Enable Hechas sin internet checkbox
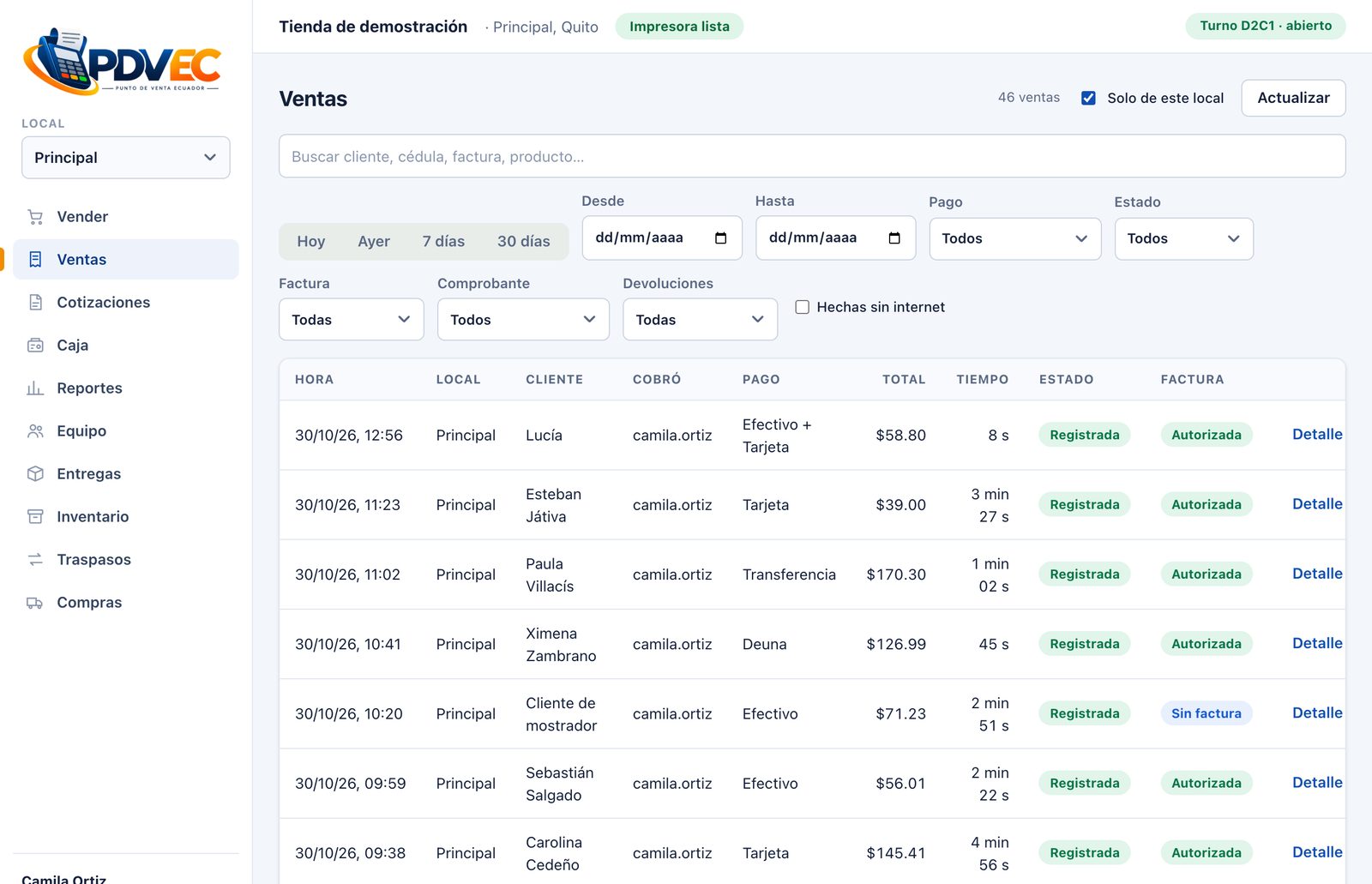The height and width of the screenshot is (884, 1372). 803,307
